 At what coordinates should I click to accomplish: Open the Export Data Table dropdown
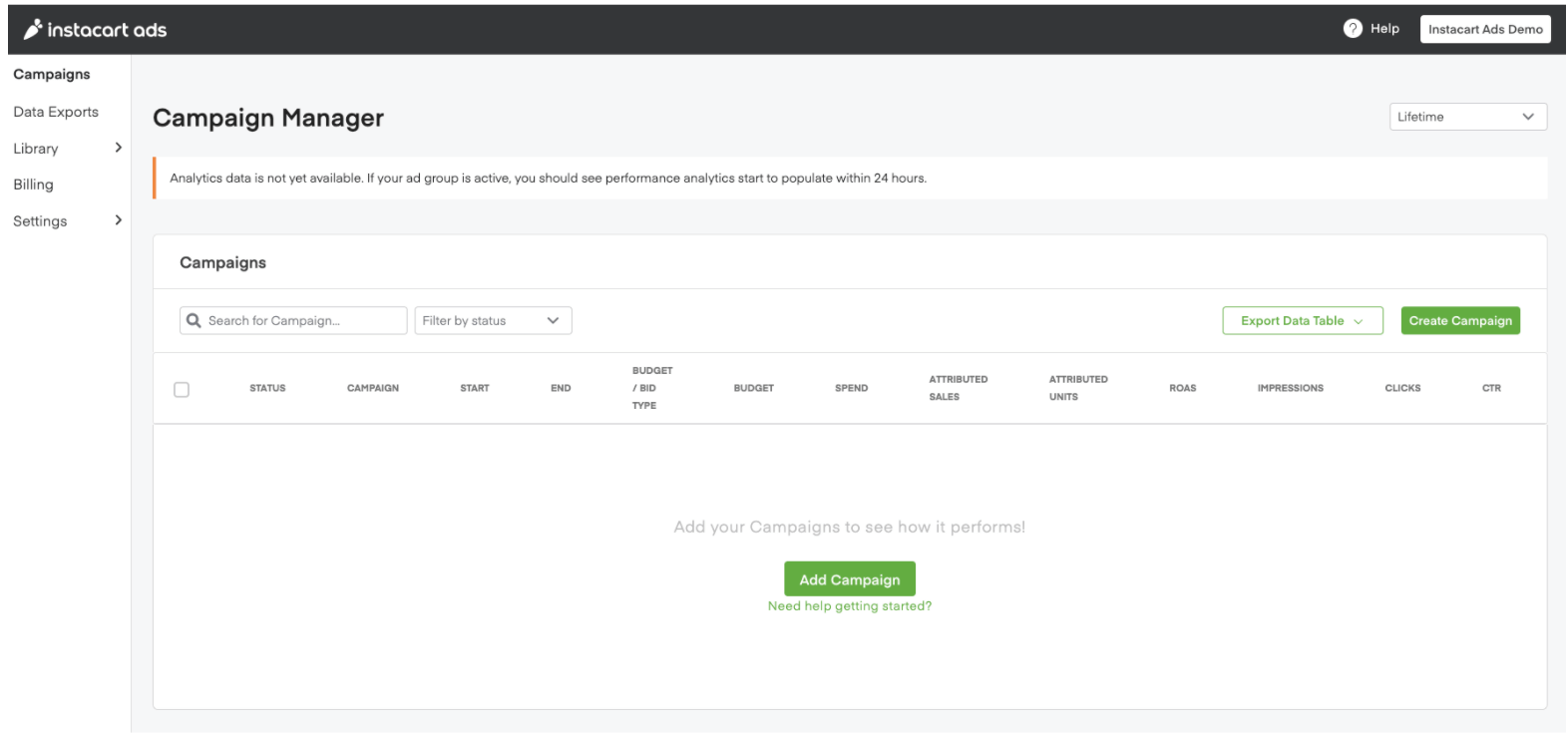point(1302,321)
